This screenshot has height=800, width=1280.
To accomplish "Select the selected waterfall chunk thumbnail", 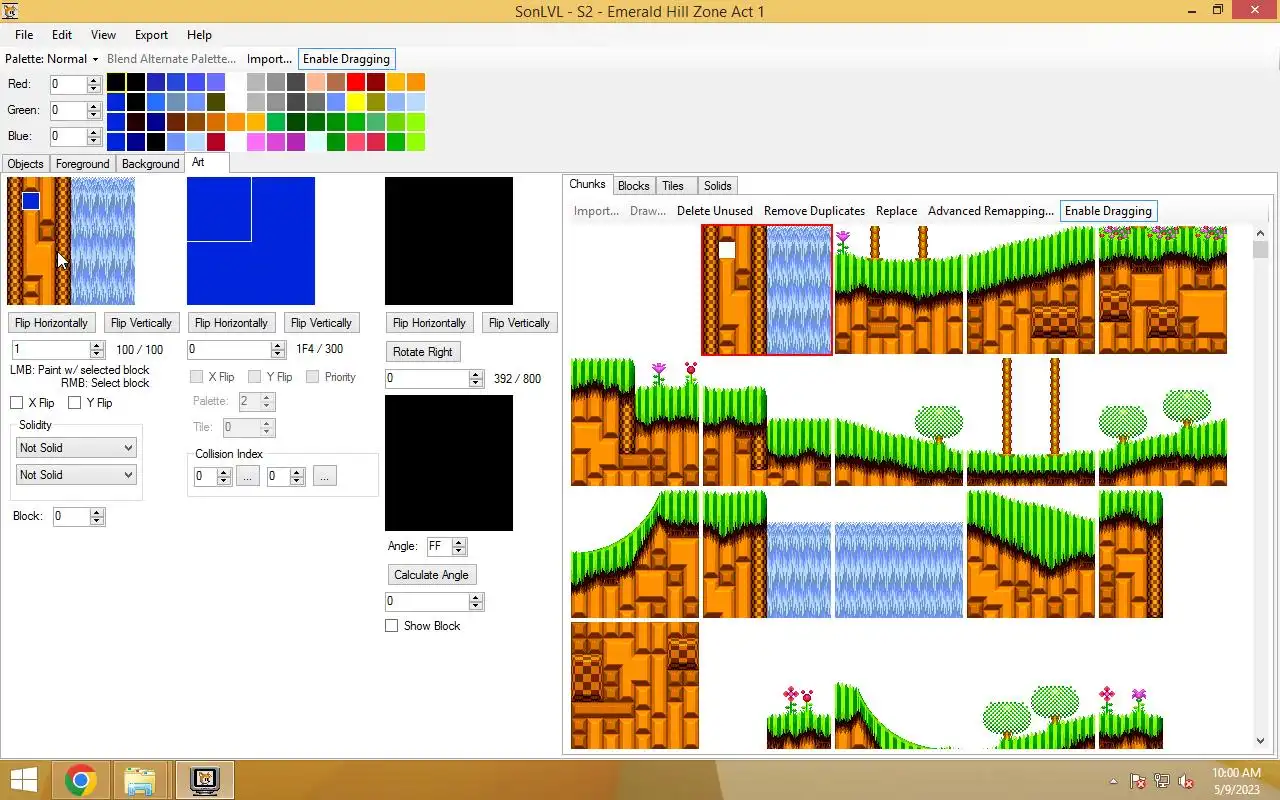I will point(766,290).
